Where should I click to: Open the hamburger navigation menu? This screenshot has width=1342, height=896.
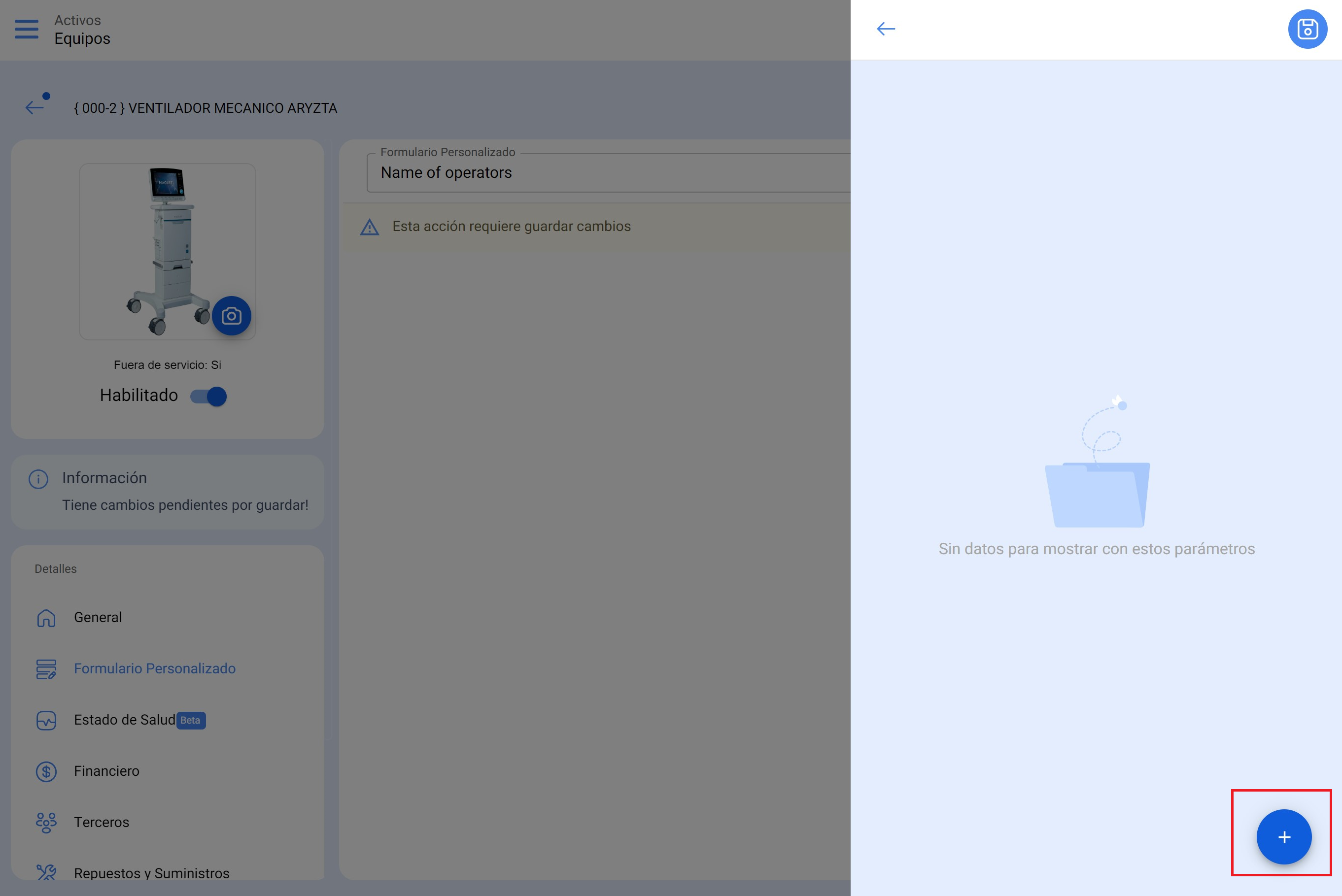tap(26, 29)
